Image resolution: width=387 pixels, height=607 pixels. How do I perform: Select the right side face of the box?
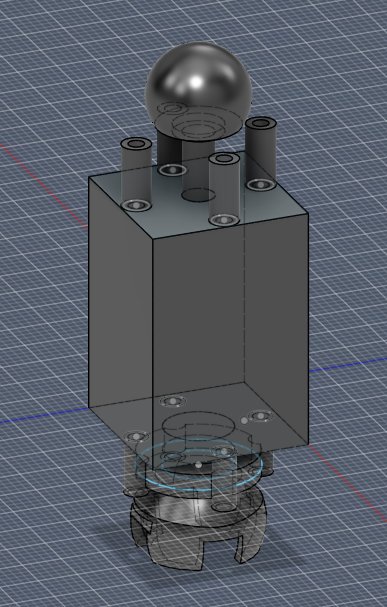(x=231, y=341)
